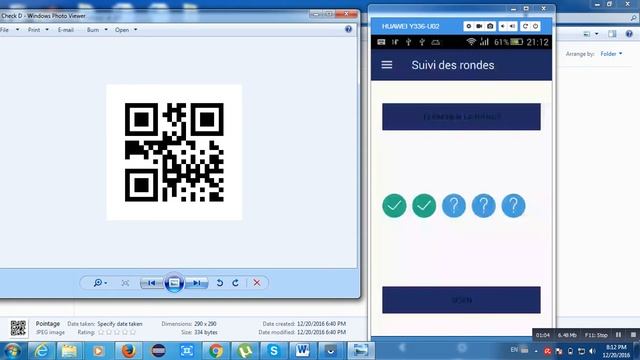Screen dimensions: 640x360
Task: Tap the last blue question mark circle
Action: point(513,205)
